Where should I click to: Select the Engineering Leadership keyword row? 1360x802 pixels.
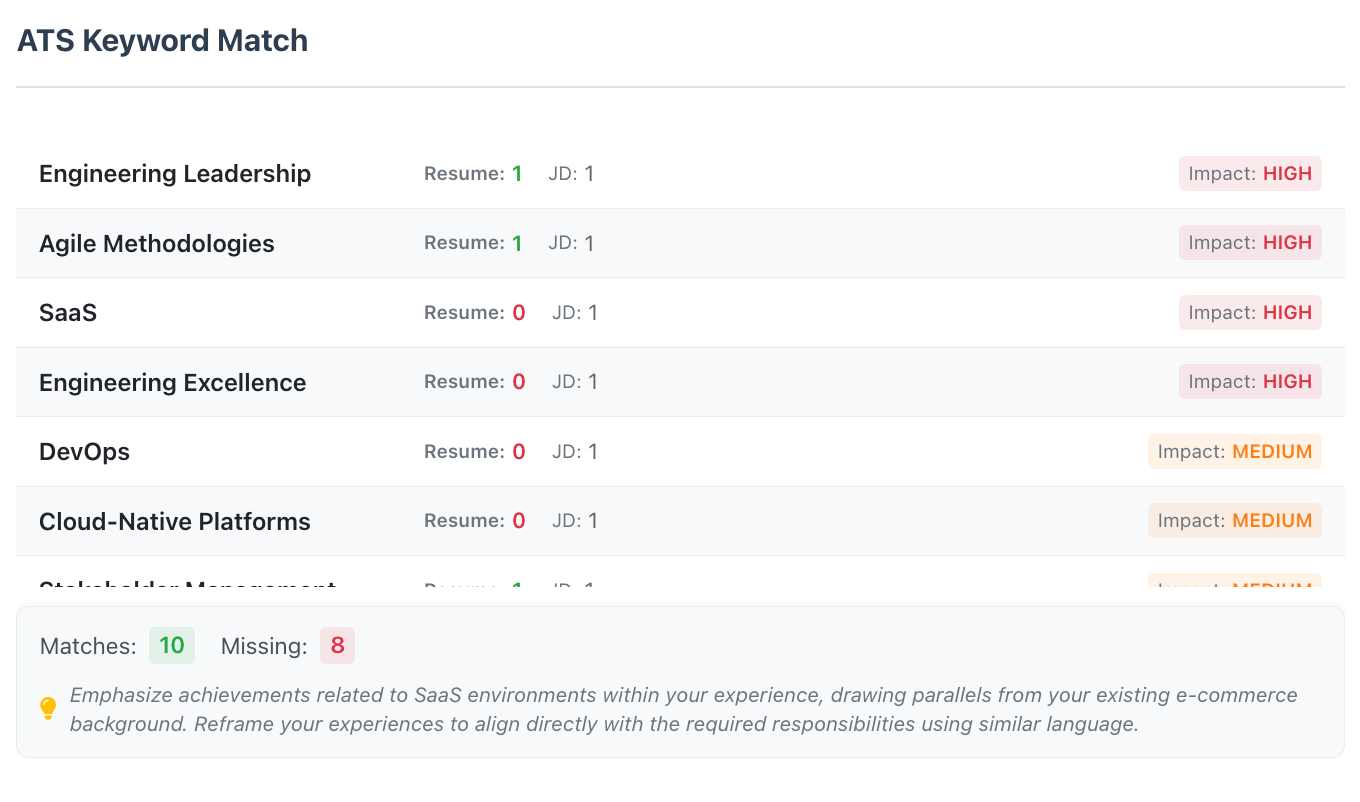click(x=175, y=174)
